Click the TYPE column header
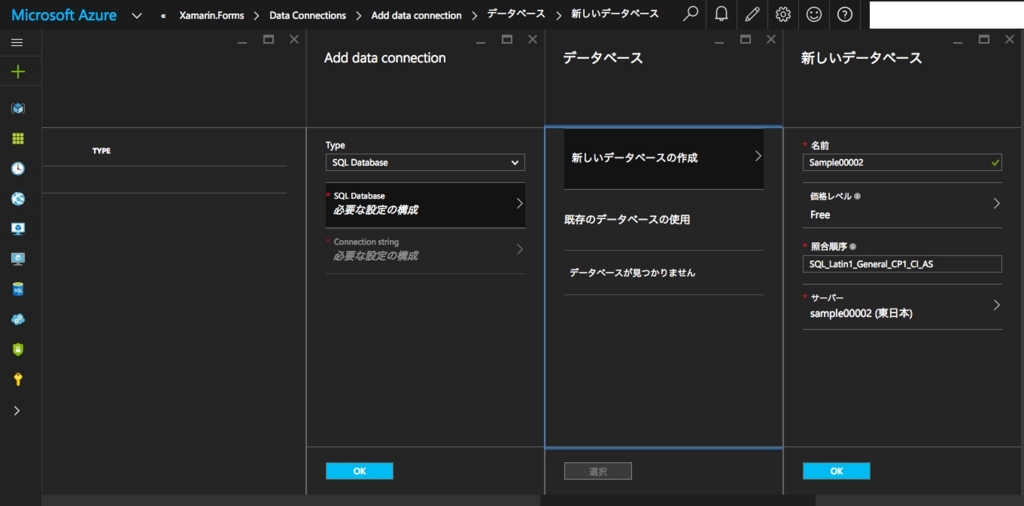Screen dimensions: 1024x506 click(101, 151)
